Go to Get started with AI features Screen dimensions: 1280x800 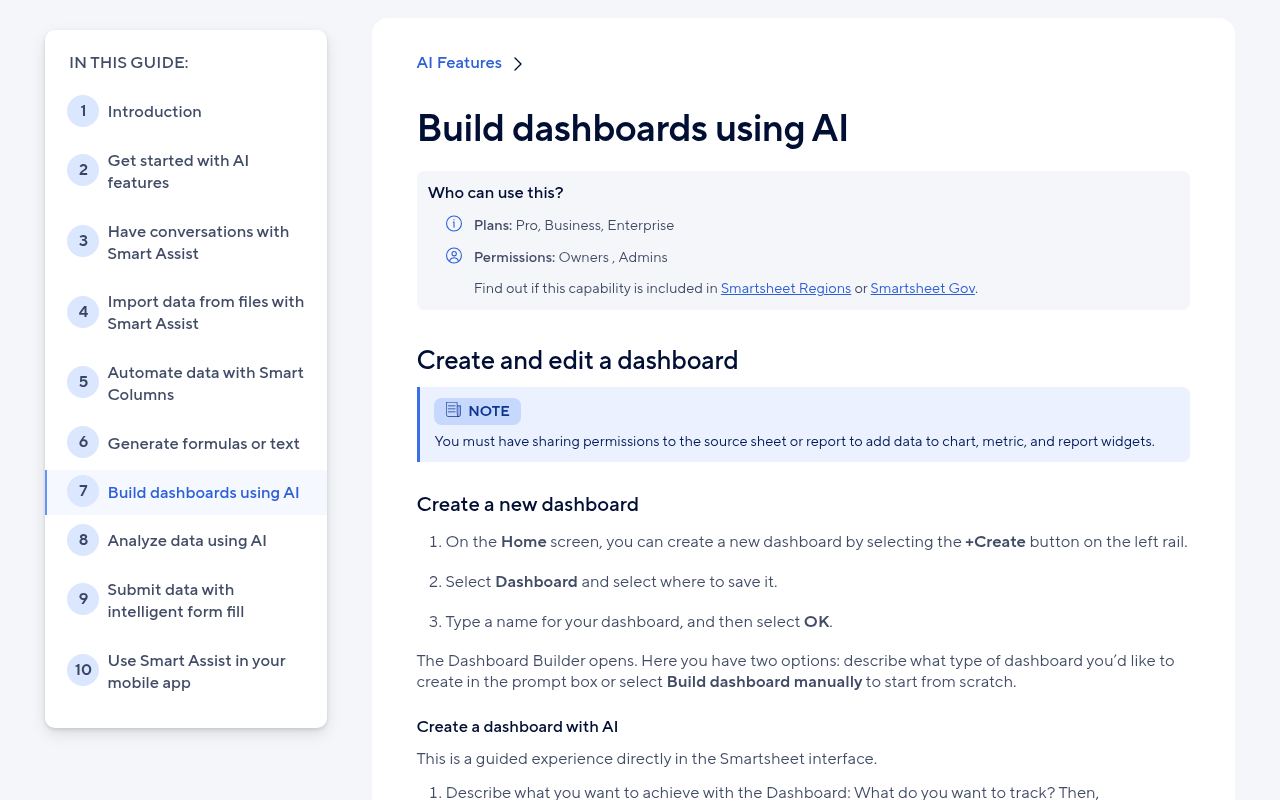click(x=178, y=171)
